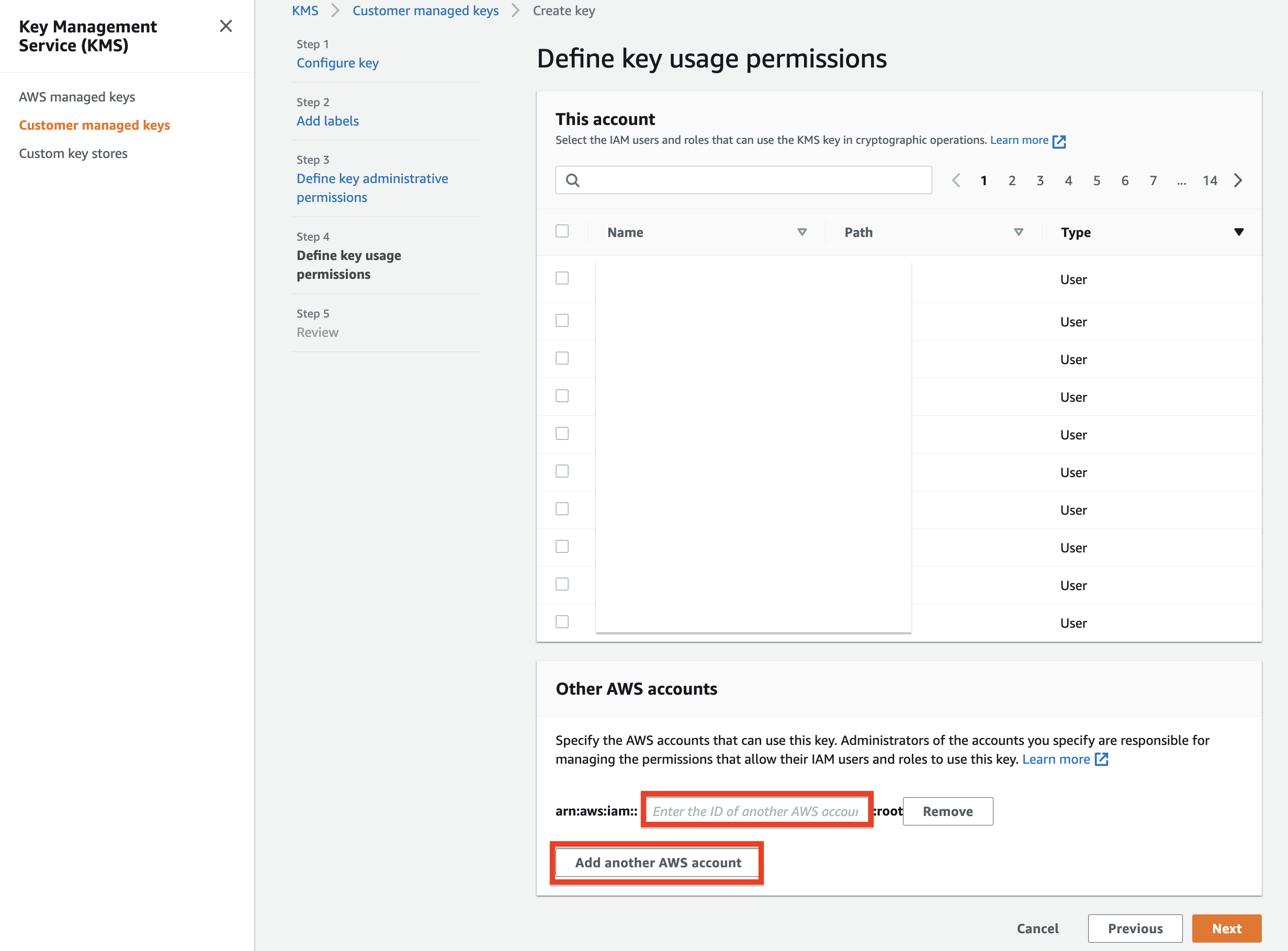
Task: Open Custom key stores in sidebar
Action: [x=73, y=153]
